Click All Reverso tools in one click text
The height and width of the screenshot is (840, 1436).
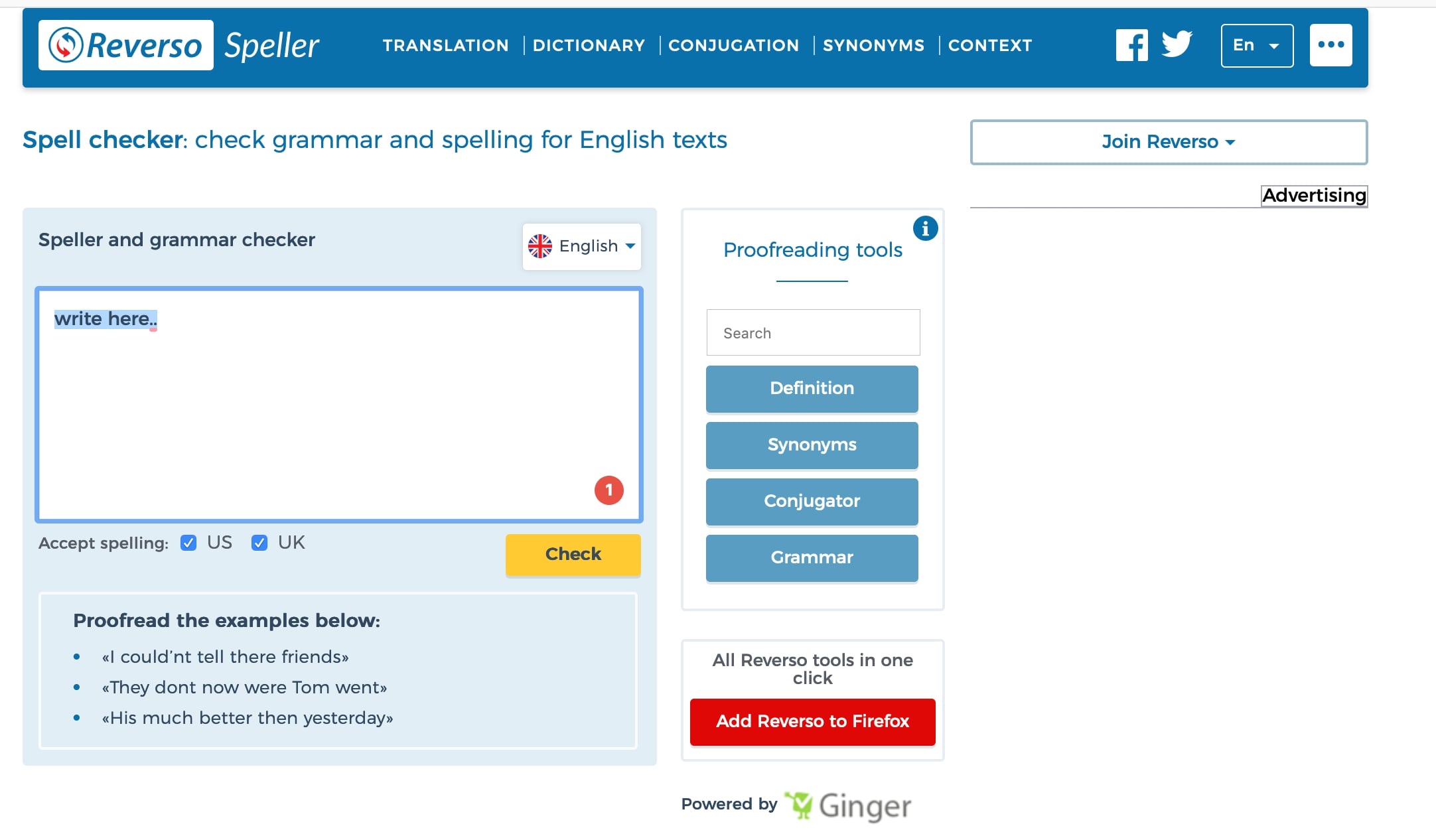813,669
